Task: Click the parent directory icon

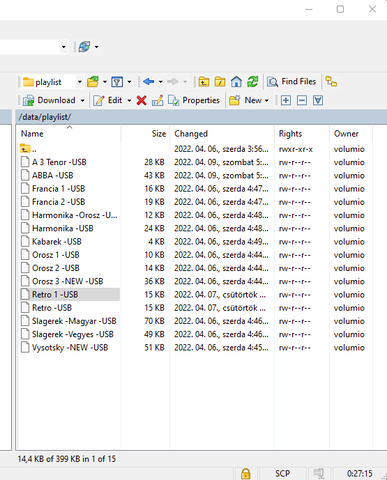Action: click(204, 82)
